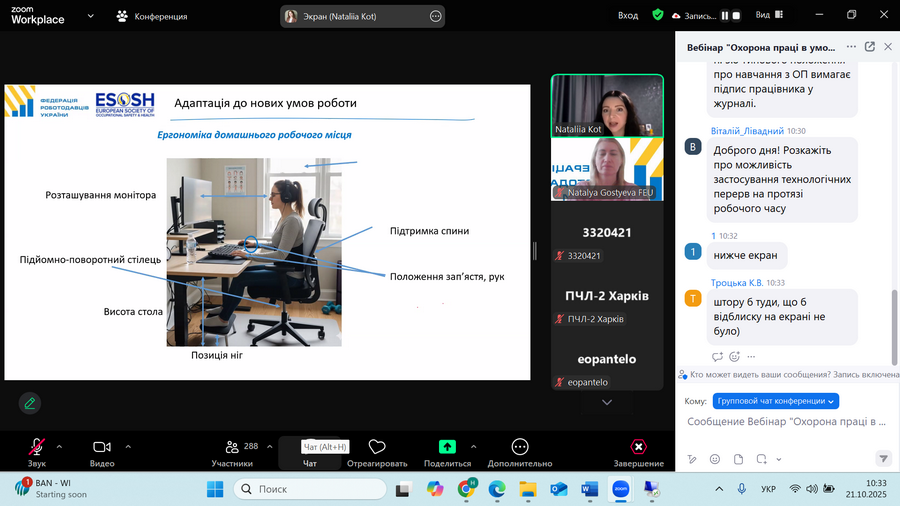Pop out the chat panel window
This screenshot has width=900, height=506.
click(x=870, y=47)
